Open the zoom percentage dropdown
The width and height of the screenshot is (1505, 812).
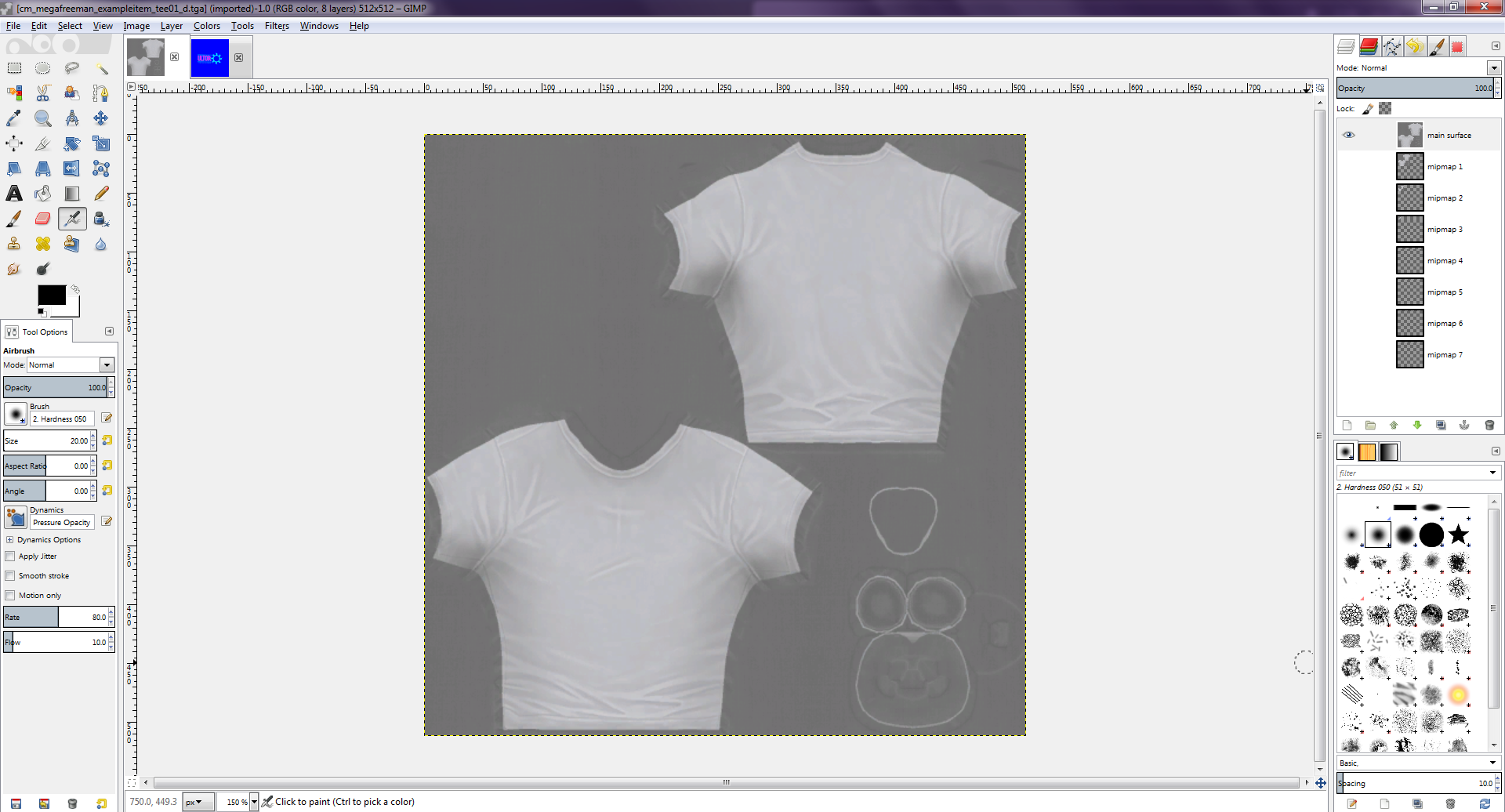point(254,802)
